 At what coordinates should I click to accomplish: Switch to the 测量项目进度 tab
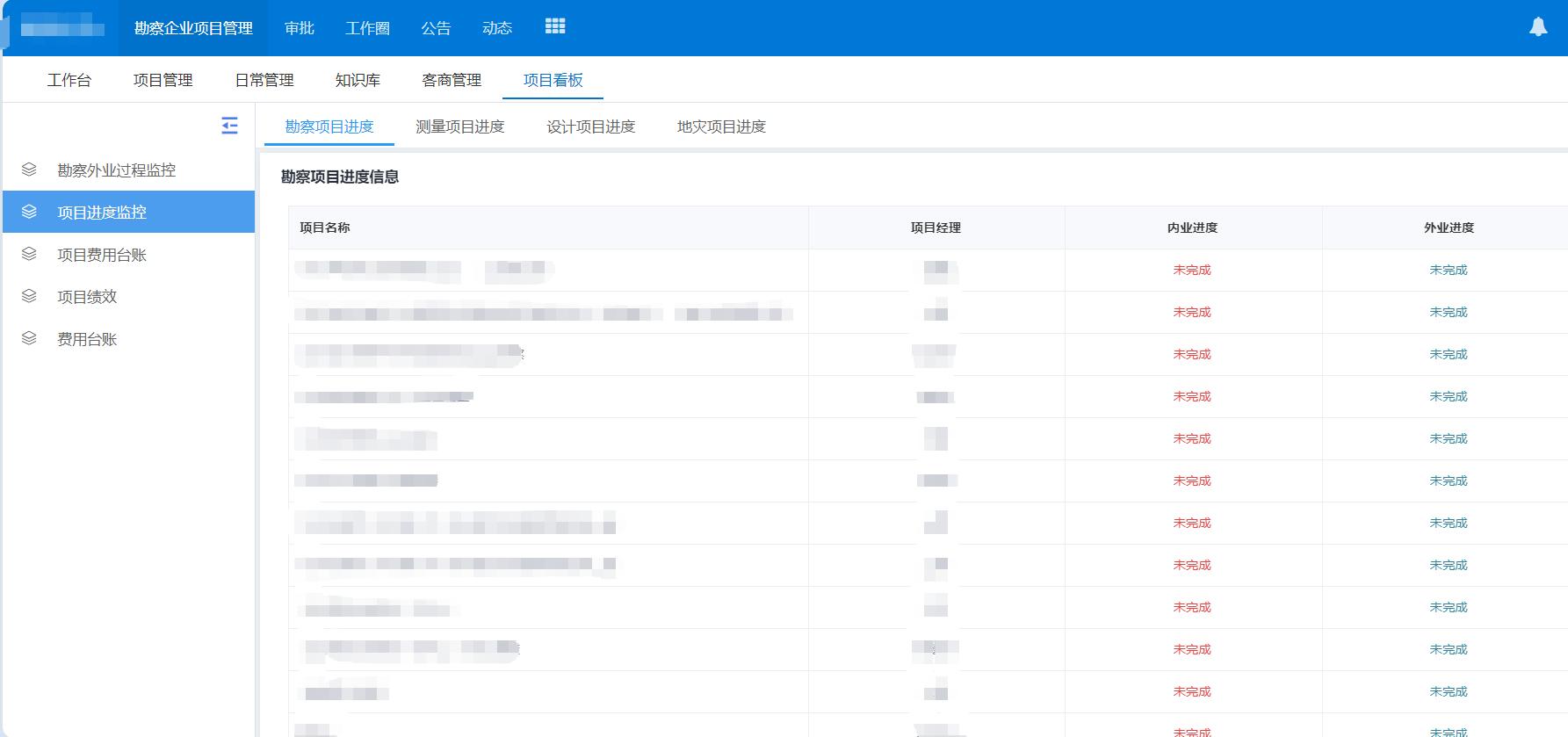pos(459,126)
